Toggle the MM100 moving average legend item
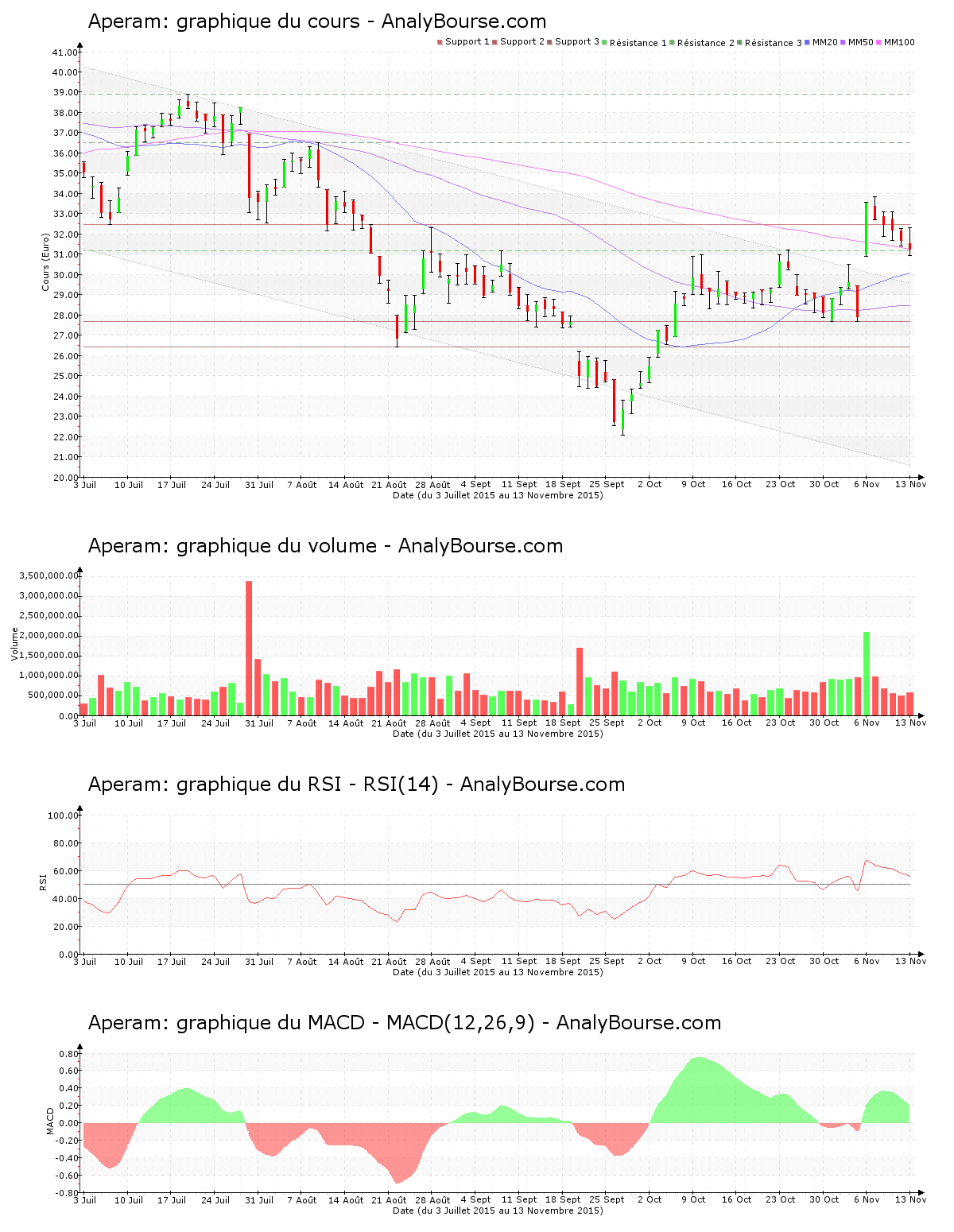954x1232 pixels. (x=898, y=42)
